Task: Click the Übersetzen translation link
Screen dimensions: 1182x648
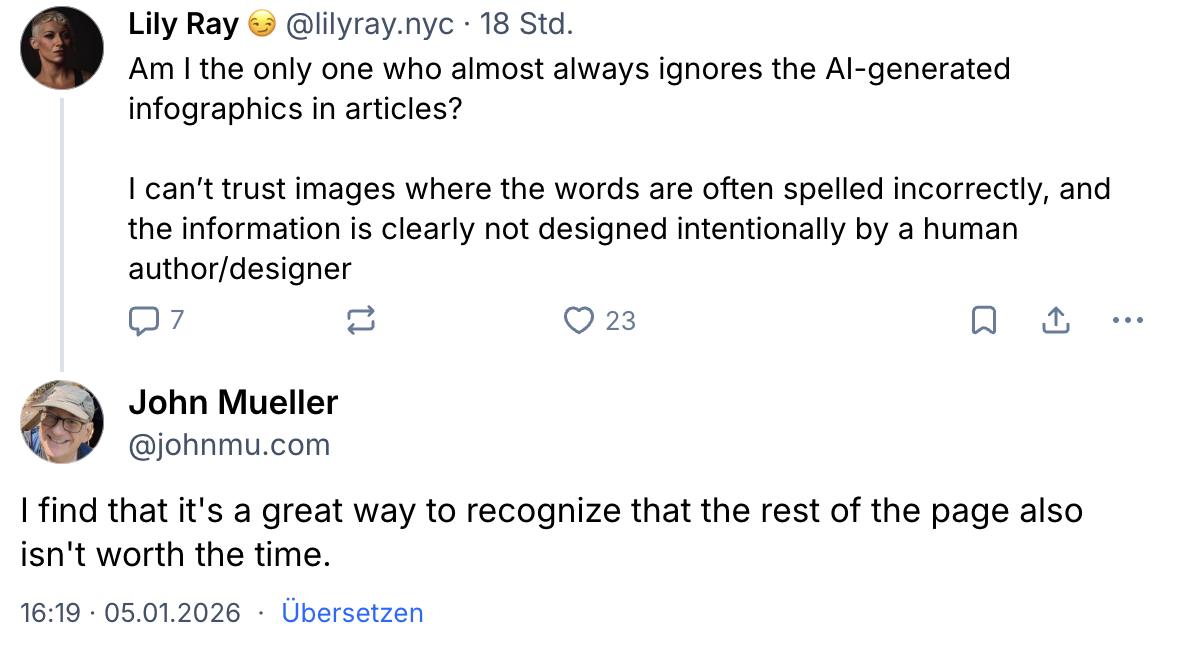Action: click(352, 613)
